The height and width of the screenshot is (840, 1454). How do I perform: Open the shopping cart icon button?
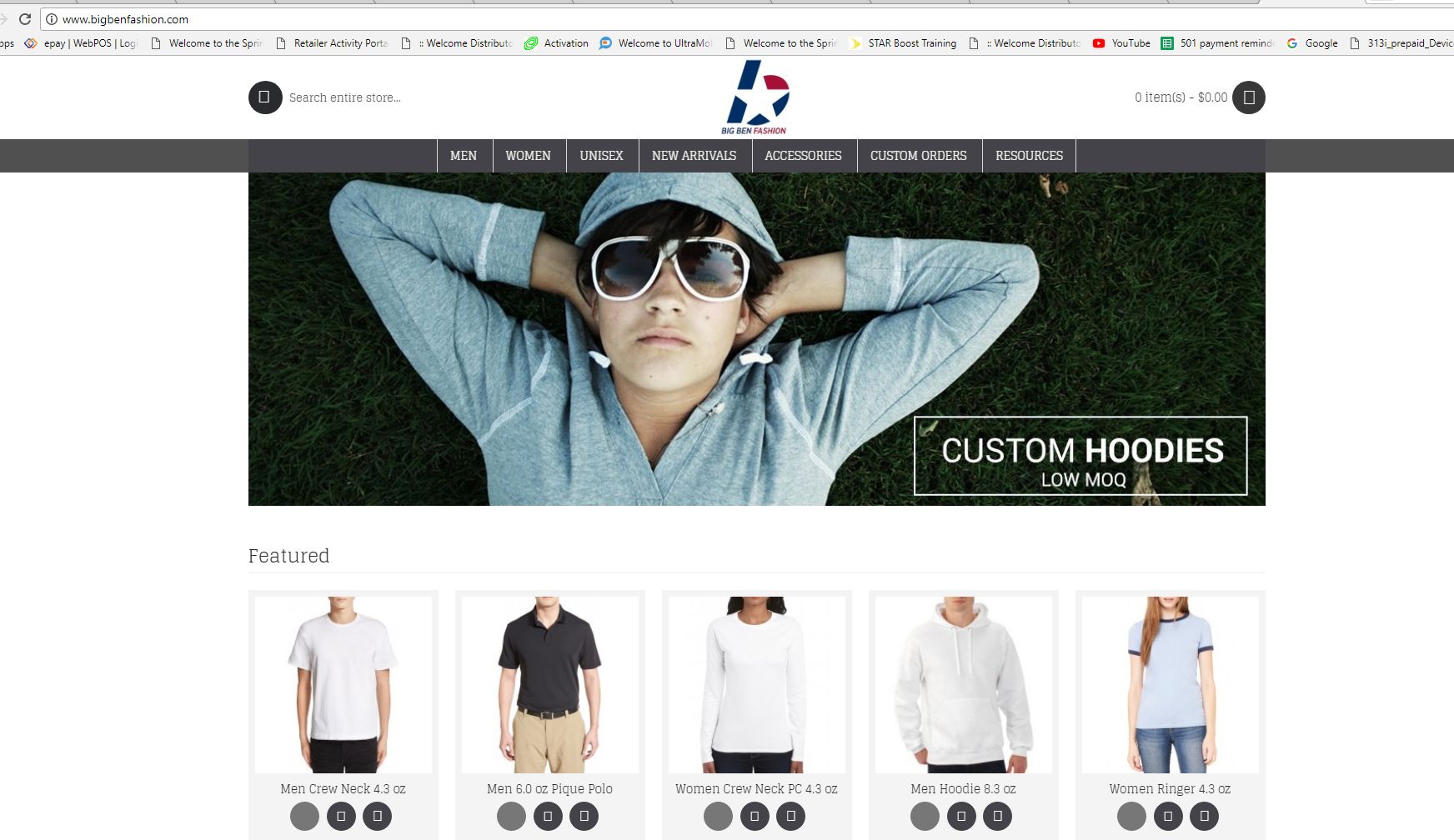(1248, 97)
